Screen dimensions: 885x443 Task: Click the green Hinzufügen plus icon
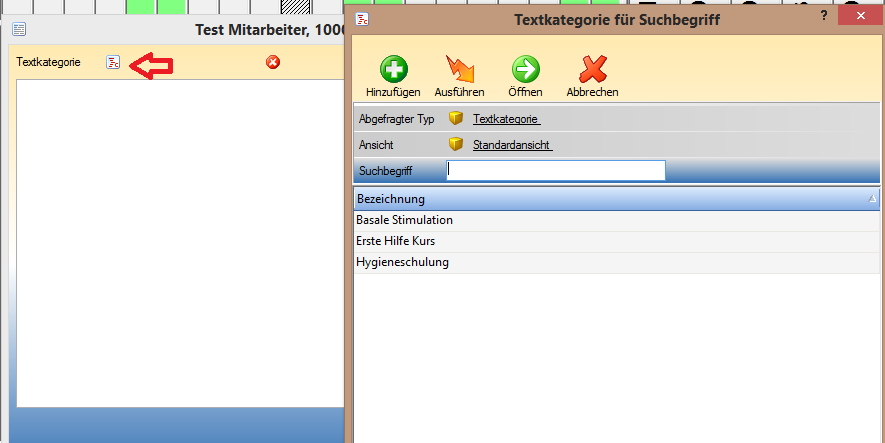pyautogui.click(x=393, y=69)
